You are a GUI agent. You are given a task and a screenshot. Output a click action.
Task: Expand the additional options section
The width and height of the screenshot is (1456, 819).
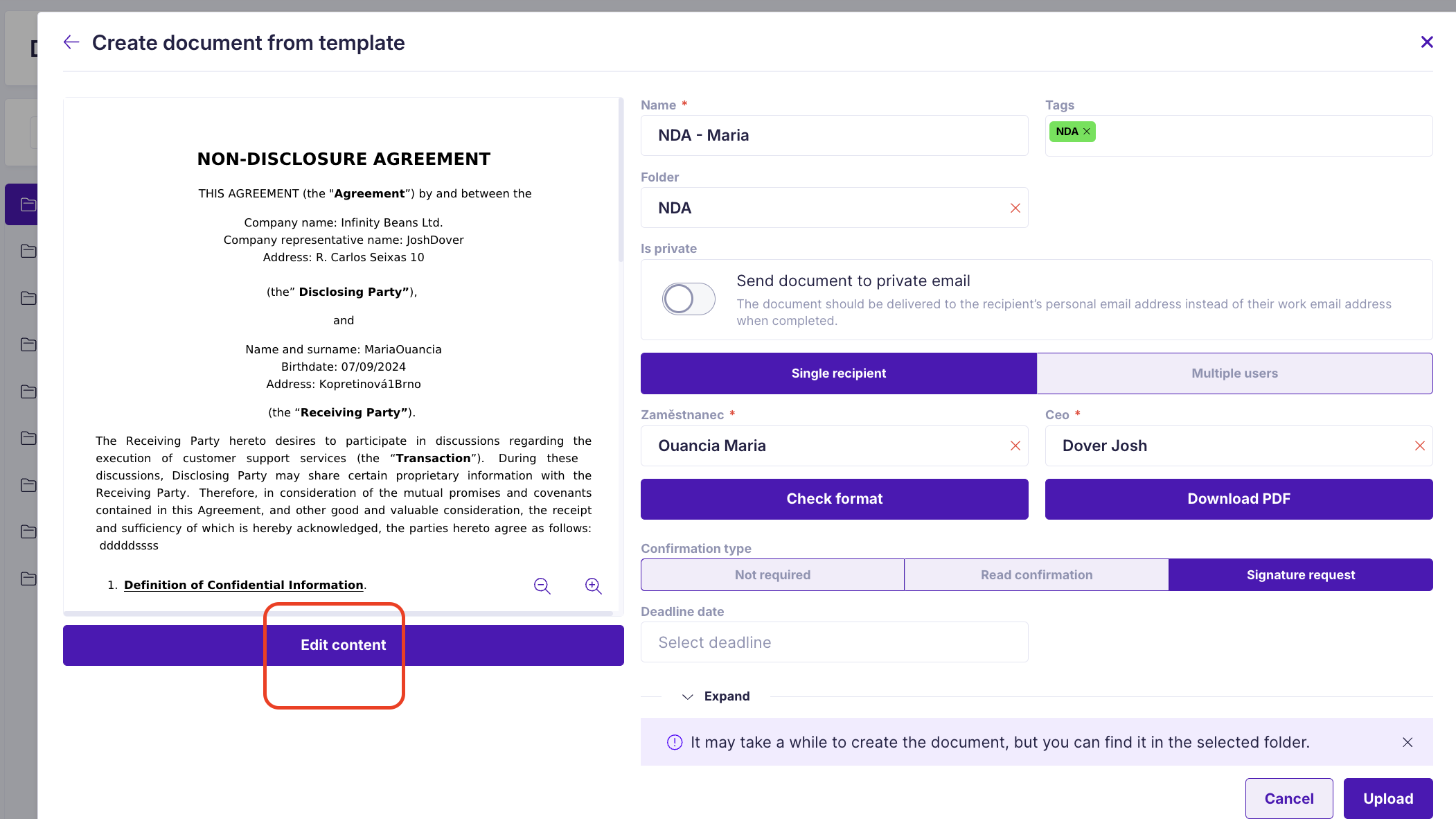pyautogui.click(x=716, y=696)
